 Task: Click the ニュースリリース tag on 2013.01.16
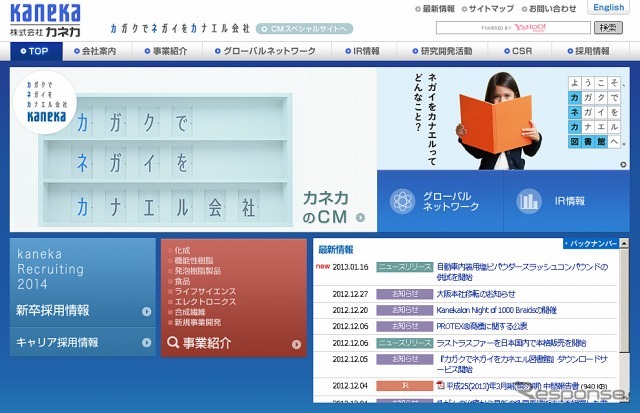click(x=404, y=267)
